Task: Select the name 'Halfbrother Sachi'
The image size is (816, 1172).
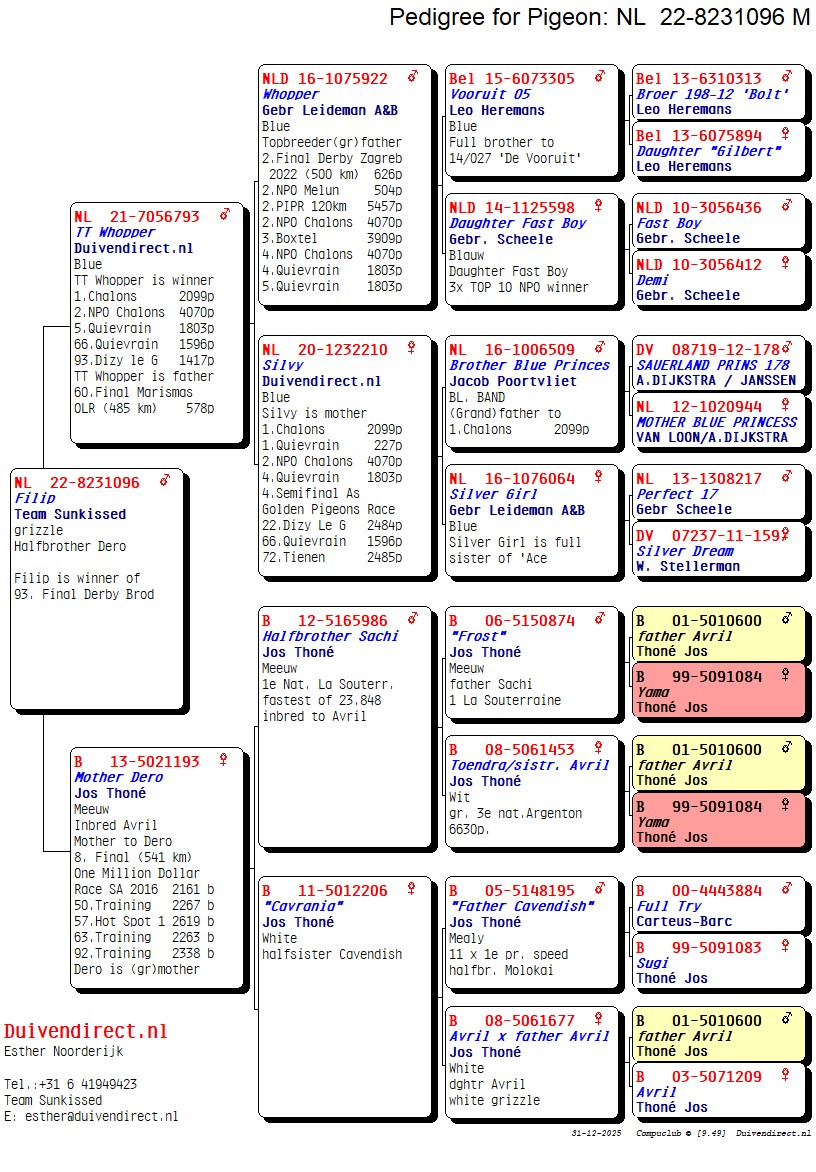Action: point(330,636)
